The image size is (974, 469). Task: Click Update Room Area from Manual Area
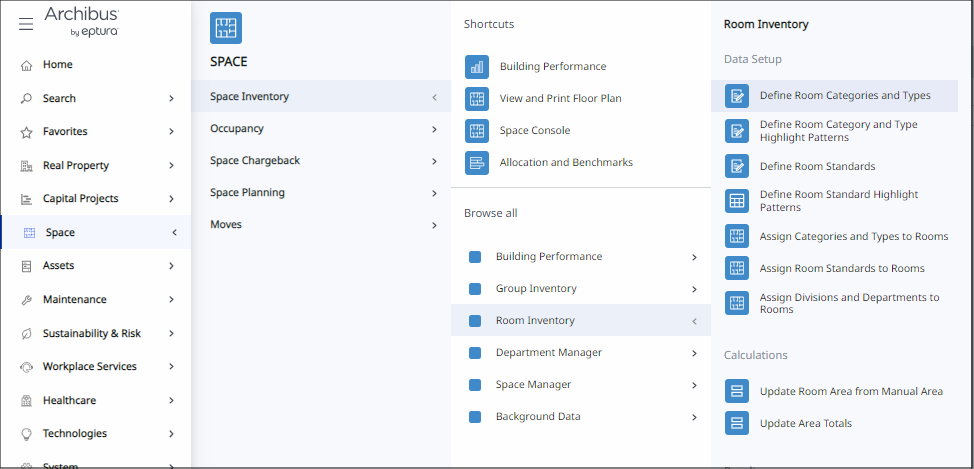pyautogui.click(x=850, y=391)
